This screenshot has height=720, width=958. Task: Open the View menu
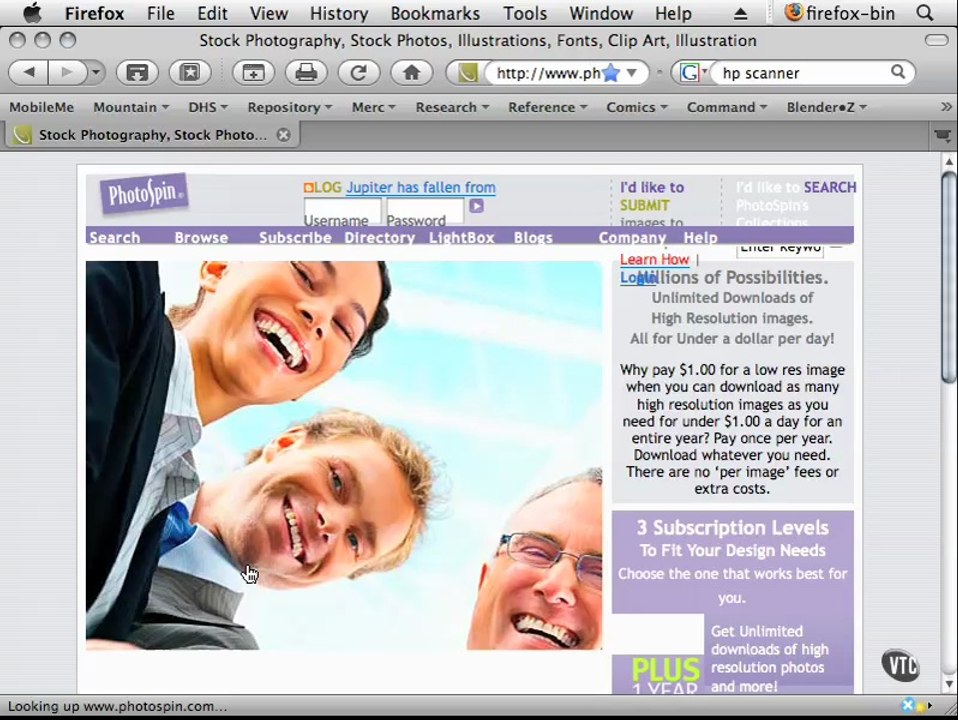pos(269,13)
